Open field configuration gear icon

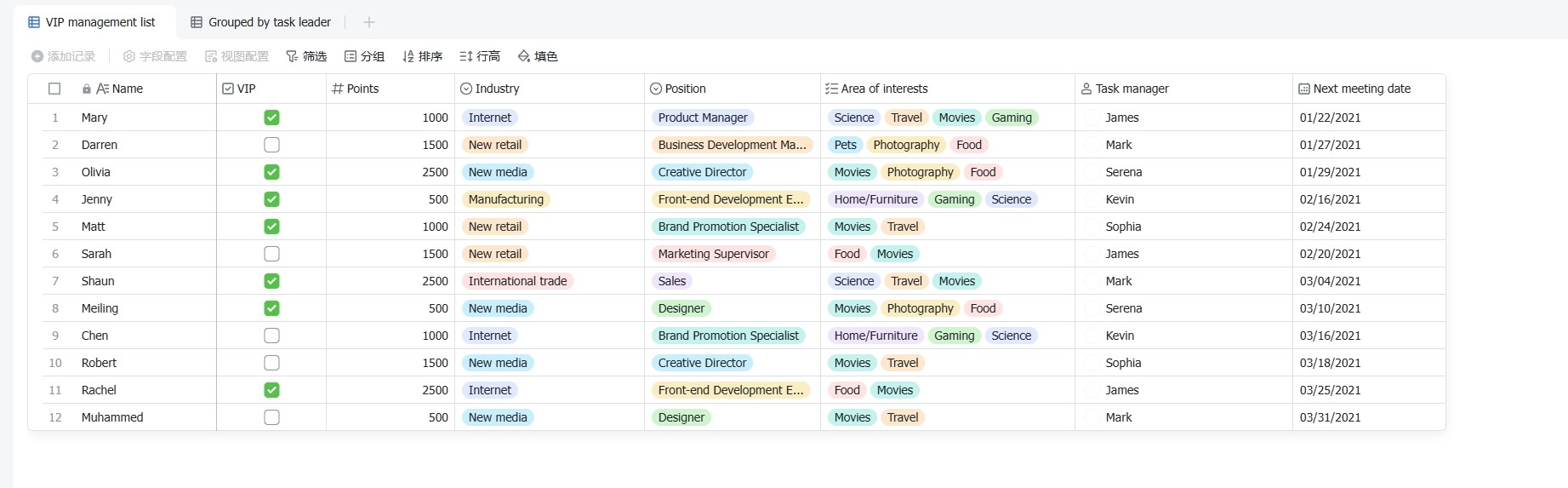pyautogui.click(x=129, y=56)
